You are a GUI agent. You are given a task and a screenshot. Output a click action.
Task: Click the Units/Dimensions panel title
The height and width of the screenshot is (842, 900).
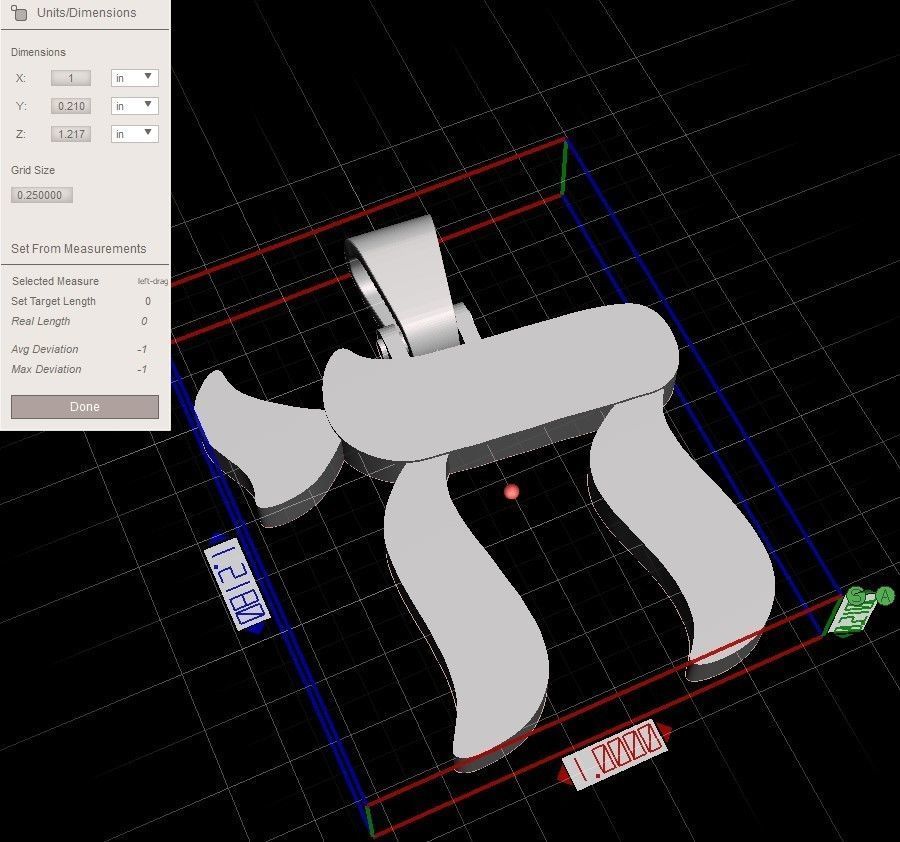86,13
